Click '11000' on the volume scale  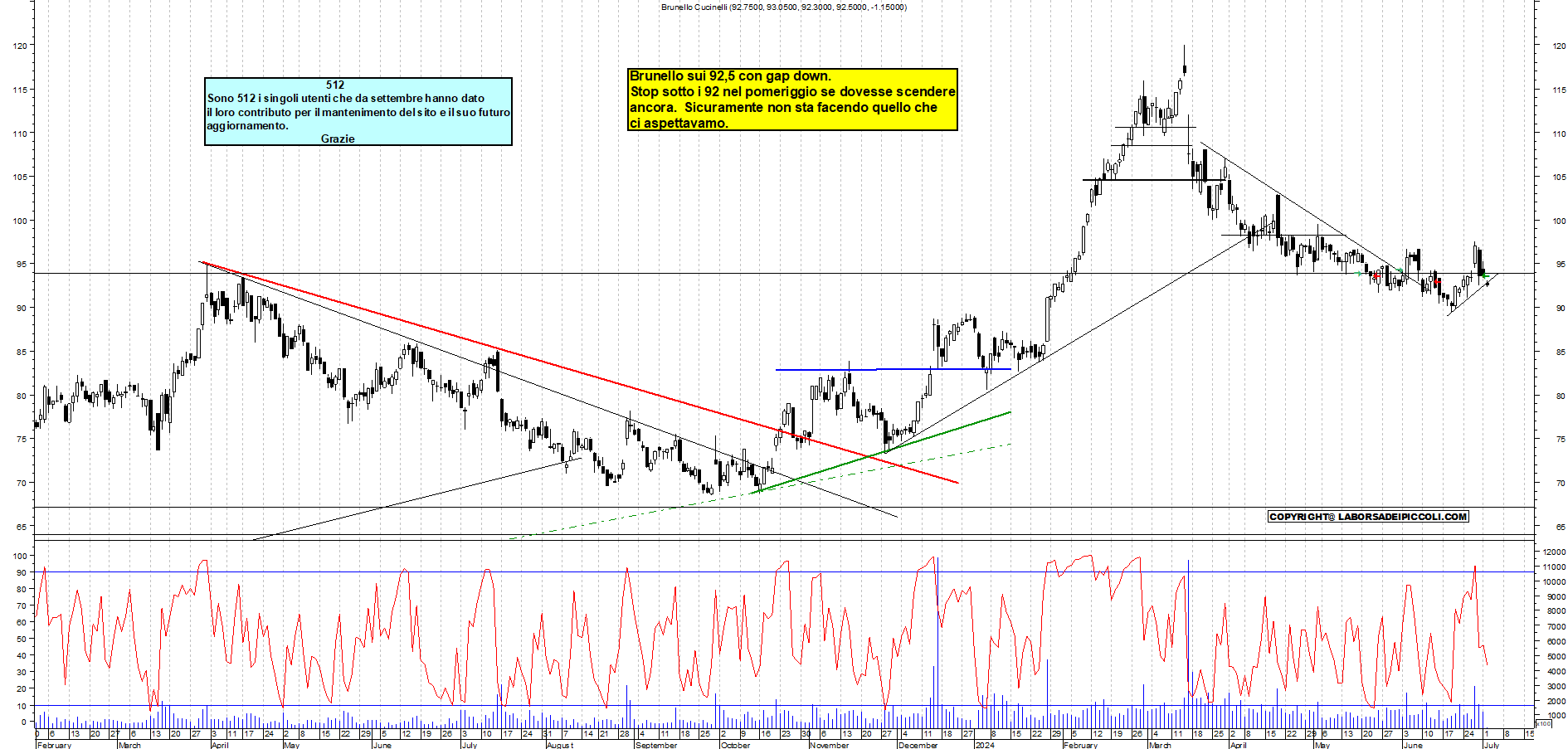[1554, 567]
